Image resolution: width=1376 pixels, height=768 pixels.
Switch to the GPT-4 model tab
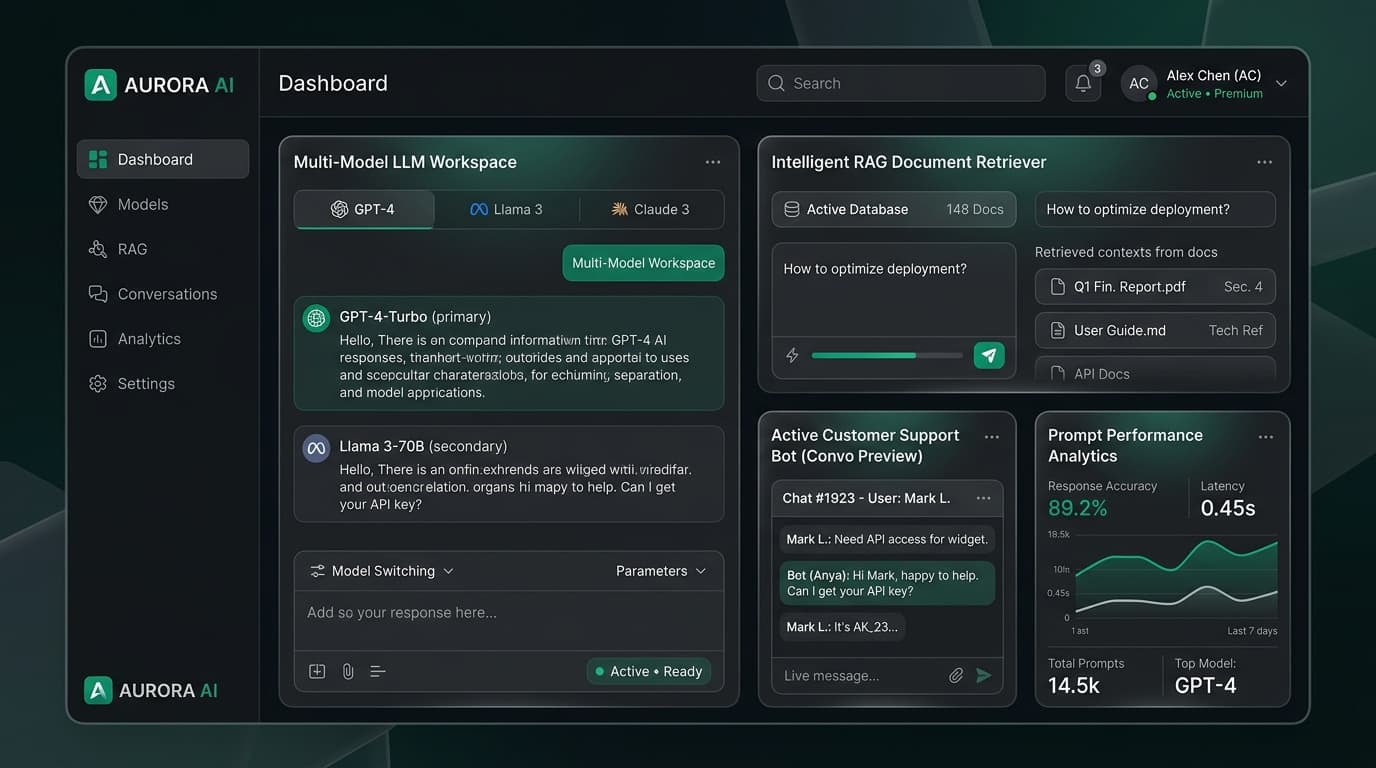click(364, 209)
